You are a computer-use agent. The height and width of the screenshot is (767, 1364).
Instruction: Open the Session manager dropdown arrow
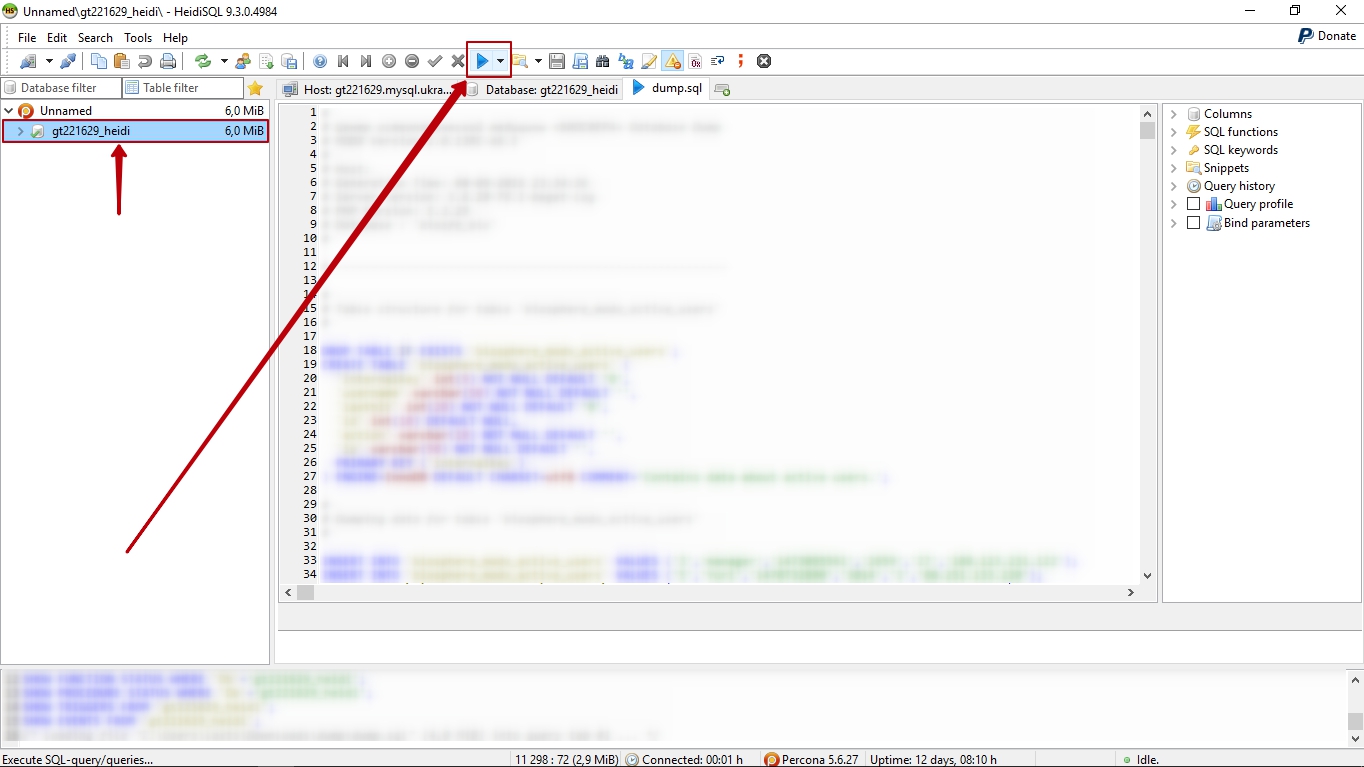[x=48, y=61]
